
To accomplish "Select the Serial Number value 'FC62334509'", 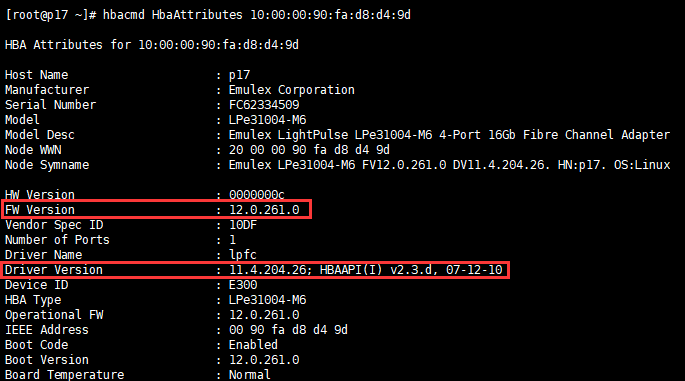I will click(264, 105).
